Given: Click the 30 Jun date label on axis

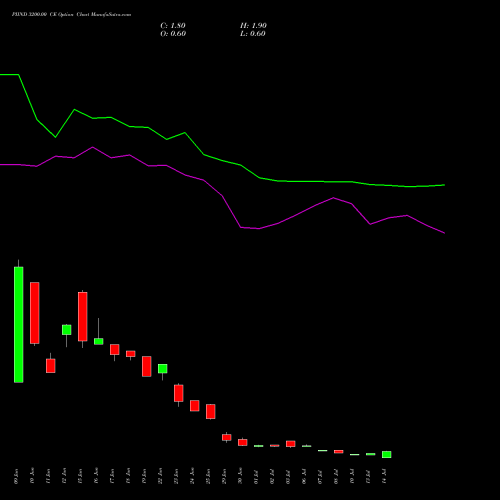Looking at the screenshot, I should click(241, 476).
